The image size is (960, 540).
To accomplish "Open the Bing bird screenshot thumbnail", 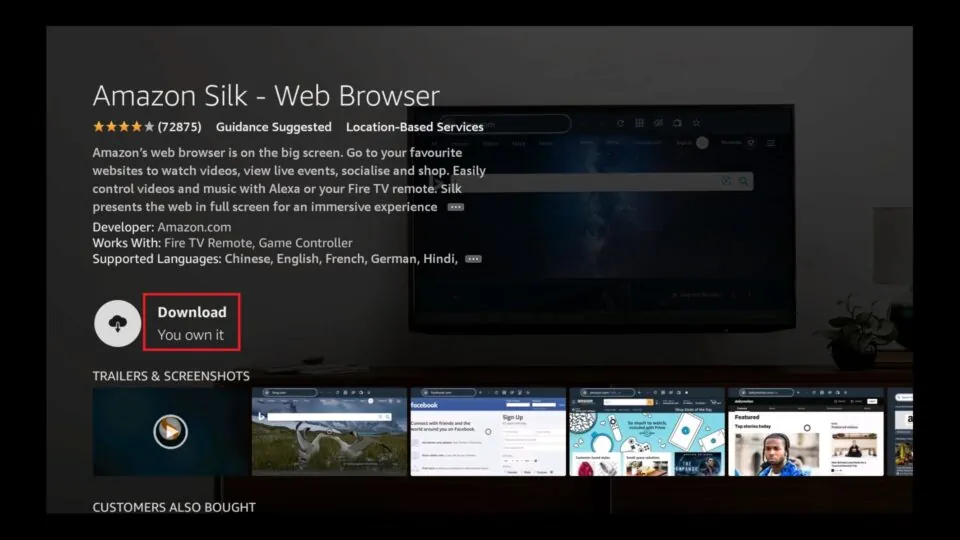I will point(329,432).
